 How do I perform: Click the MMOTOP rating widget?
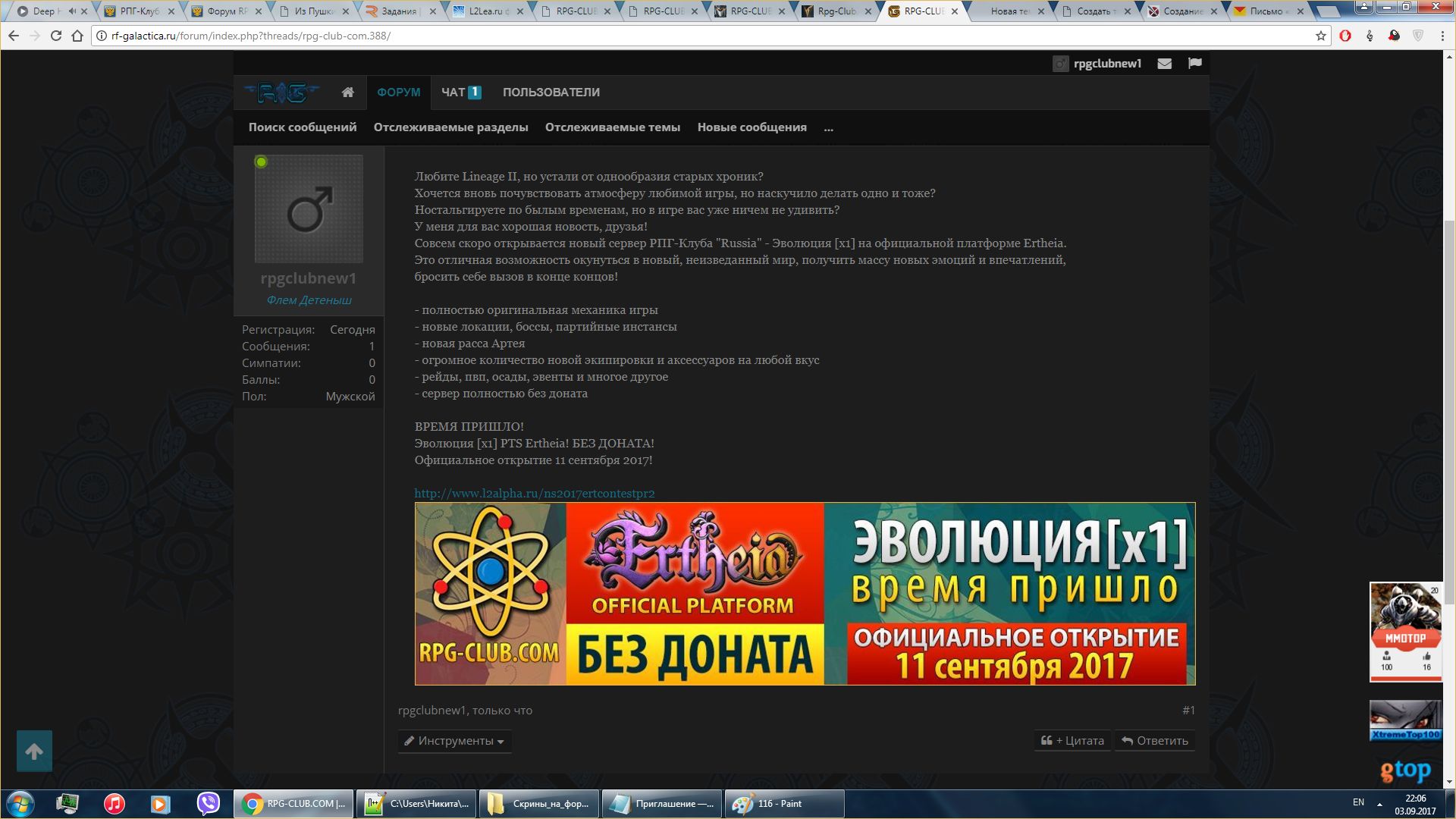(x=1405, y=632)
